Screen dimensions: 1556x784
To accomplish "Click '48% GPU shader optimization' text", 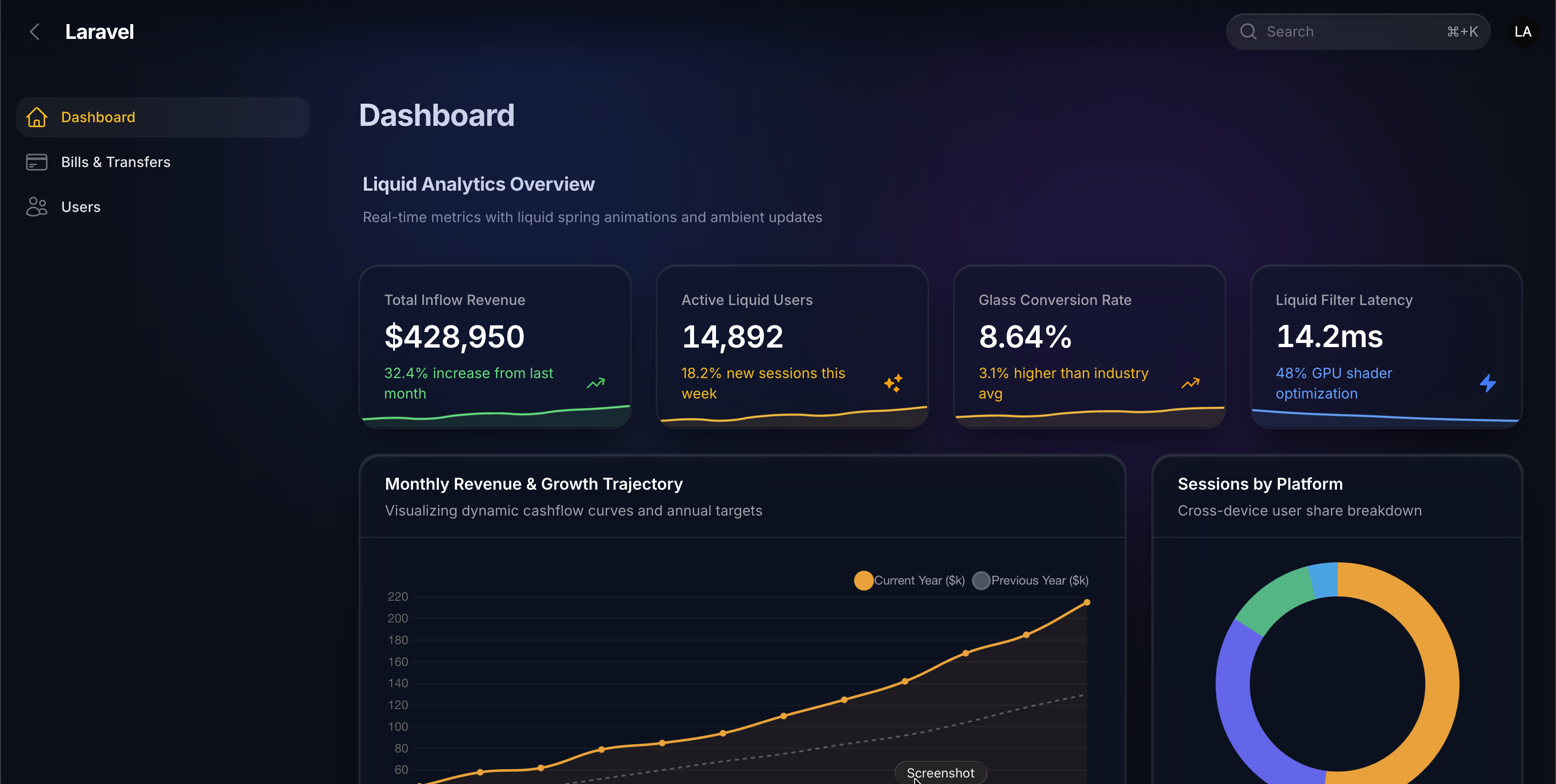I will coord(1334,383).
